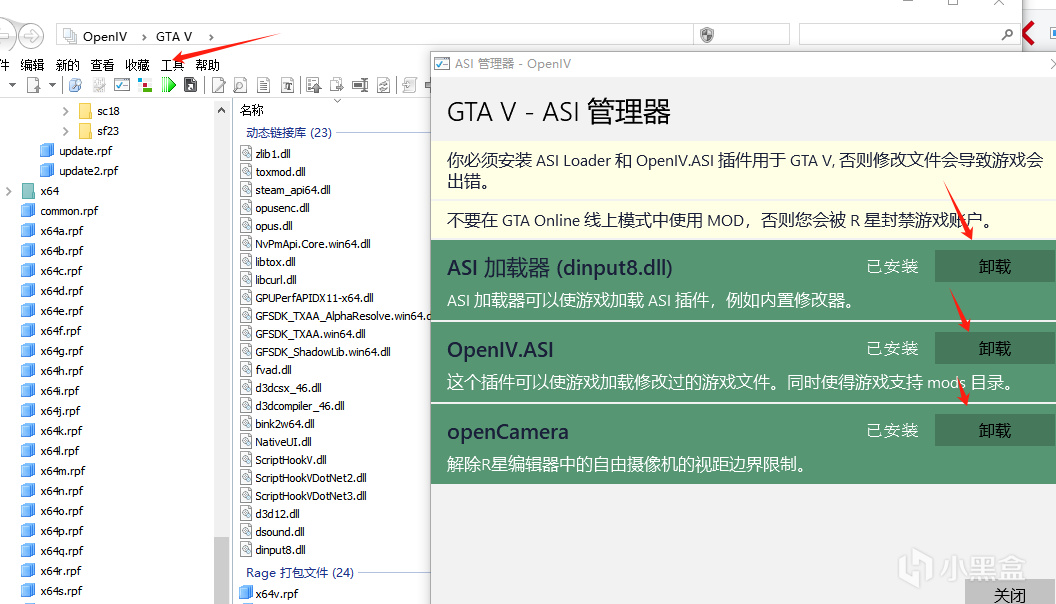Image resolution: width=1056 pixels, height=604 pixels.
Task: Select x64v.rpf in file list
Action: pos(277,594)
